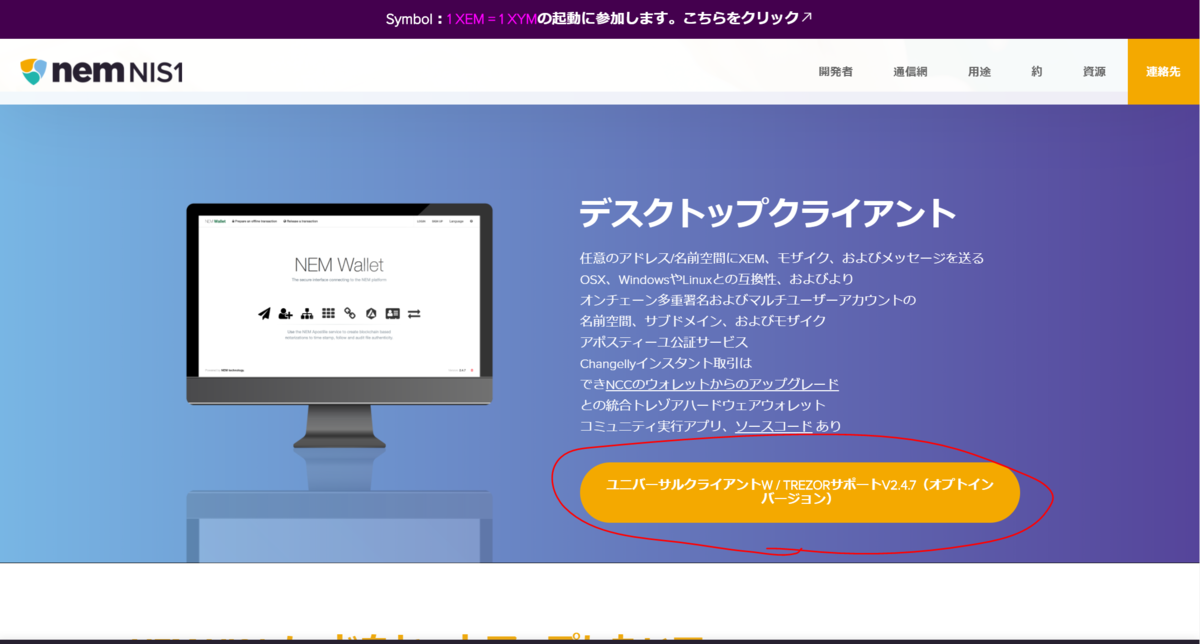Click the Symbol launch banner link at top
This screenshot has width=1200, height=644.
tap(599, 19)
